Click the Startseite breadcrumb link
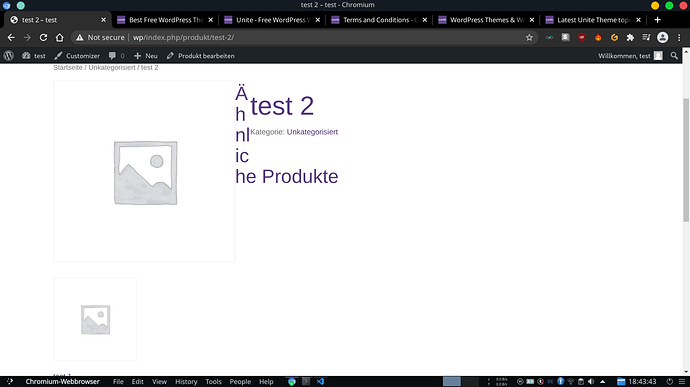The image size is (690, 387). tap(68, 67)
